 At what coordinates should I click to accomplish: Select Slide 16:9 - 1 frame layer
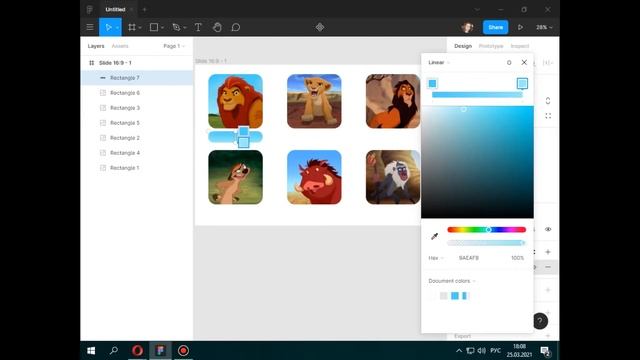137,63
